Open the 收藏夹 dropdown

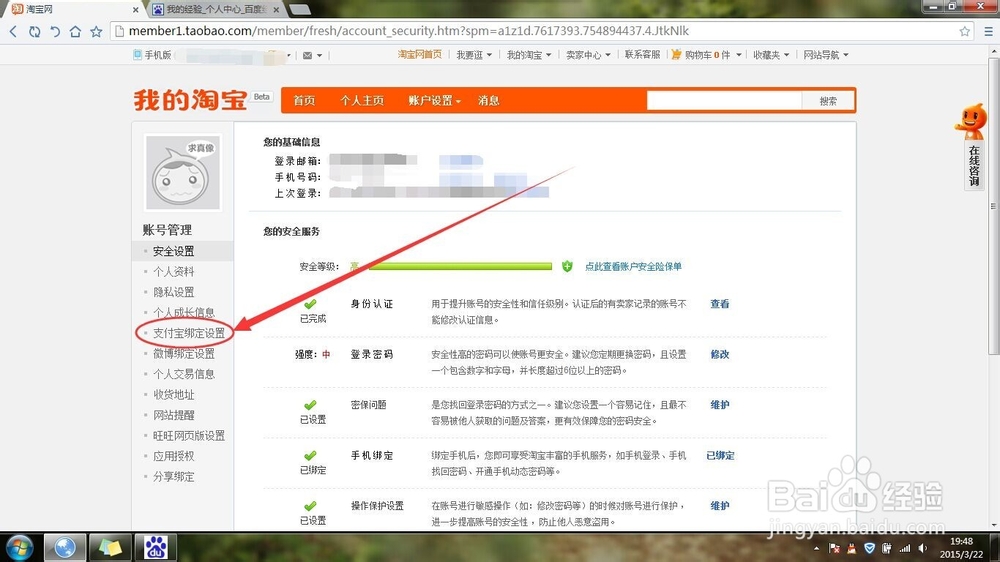coord(771,55)
